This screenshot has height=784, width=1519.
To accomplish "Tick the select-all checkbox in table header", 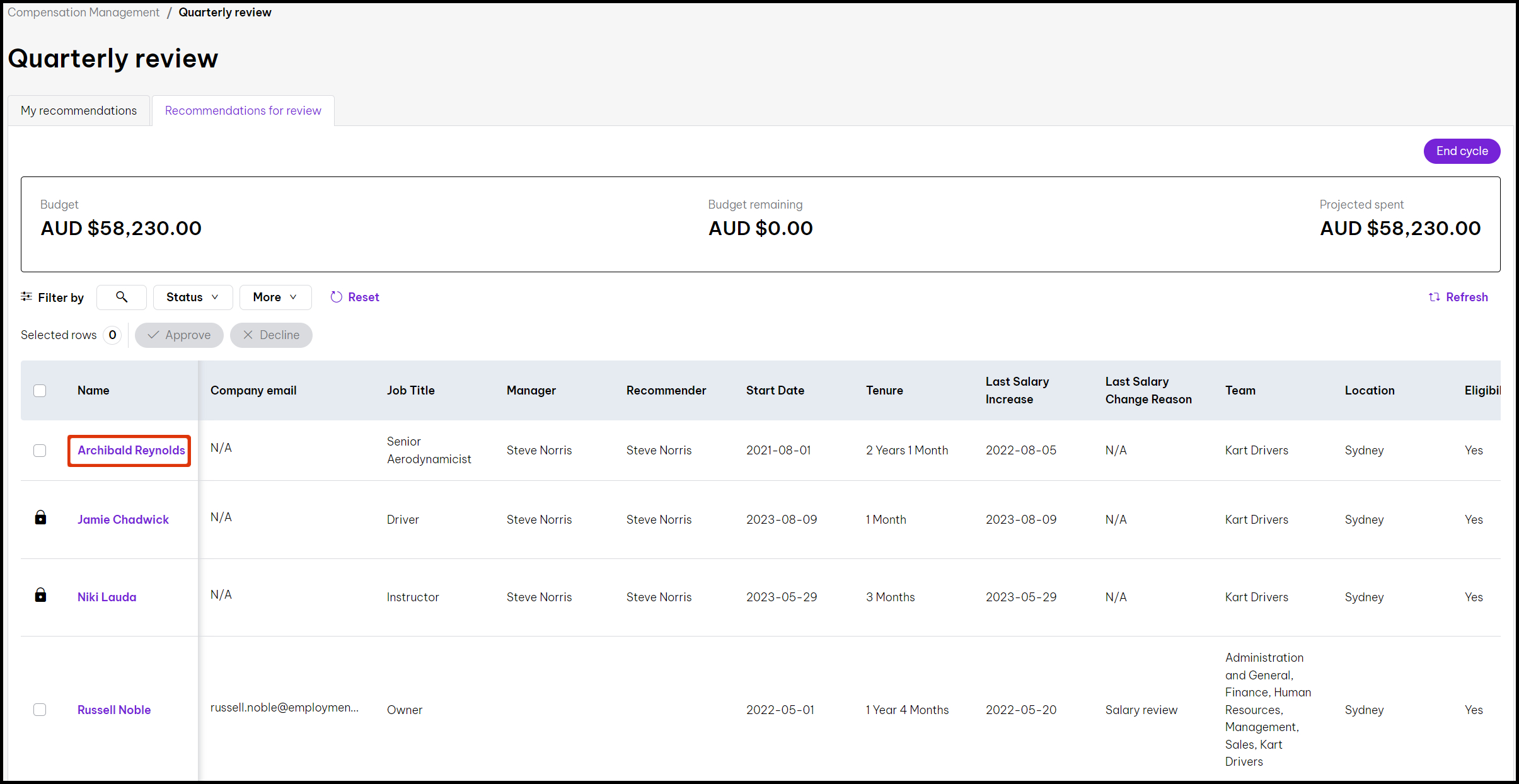I will coord(40,391).
